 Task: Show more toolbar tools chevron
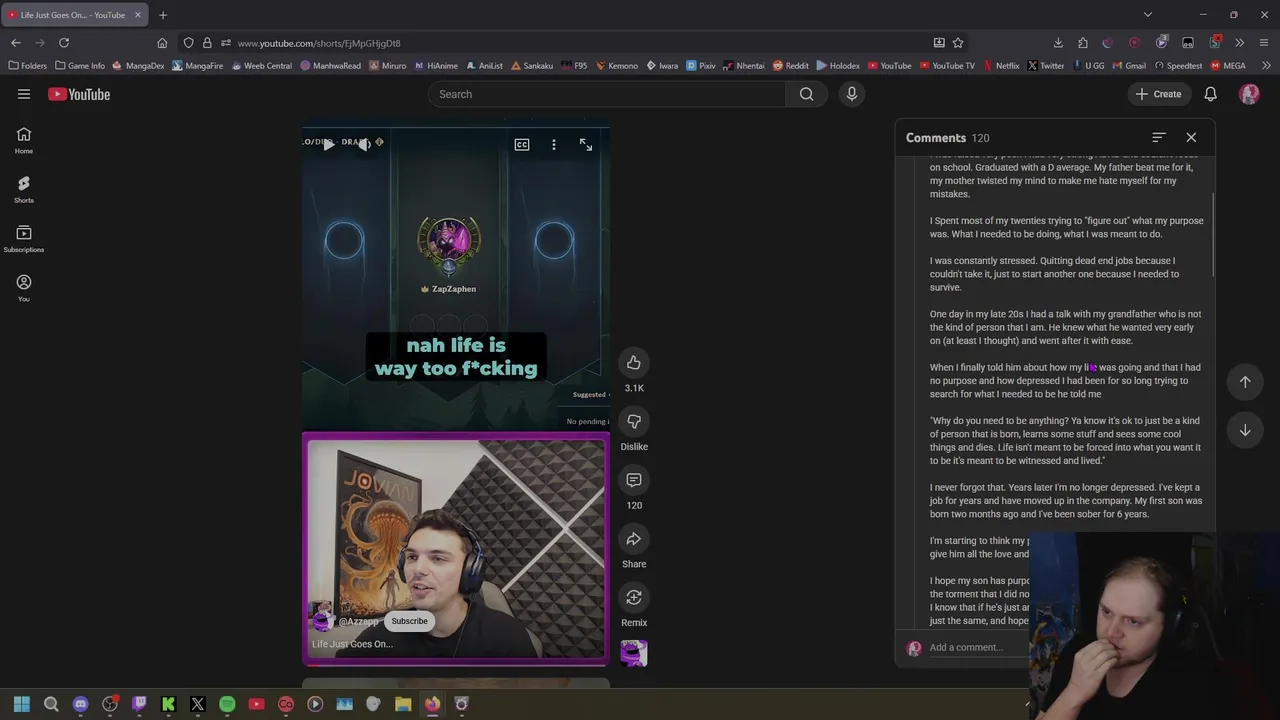[x=1239, y=43]
